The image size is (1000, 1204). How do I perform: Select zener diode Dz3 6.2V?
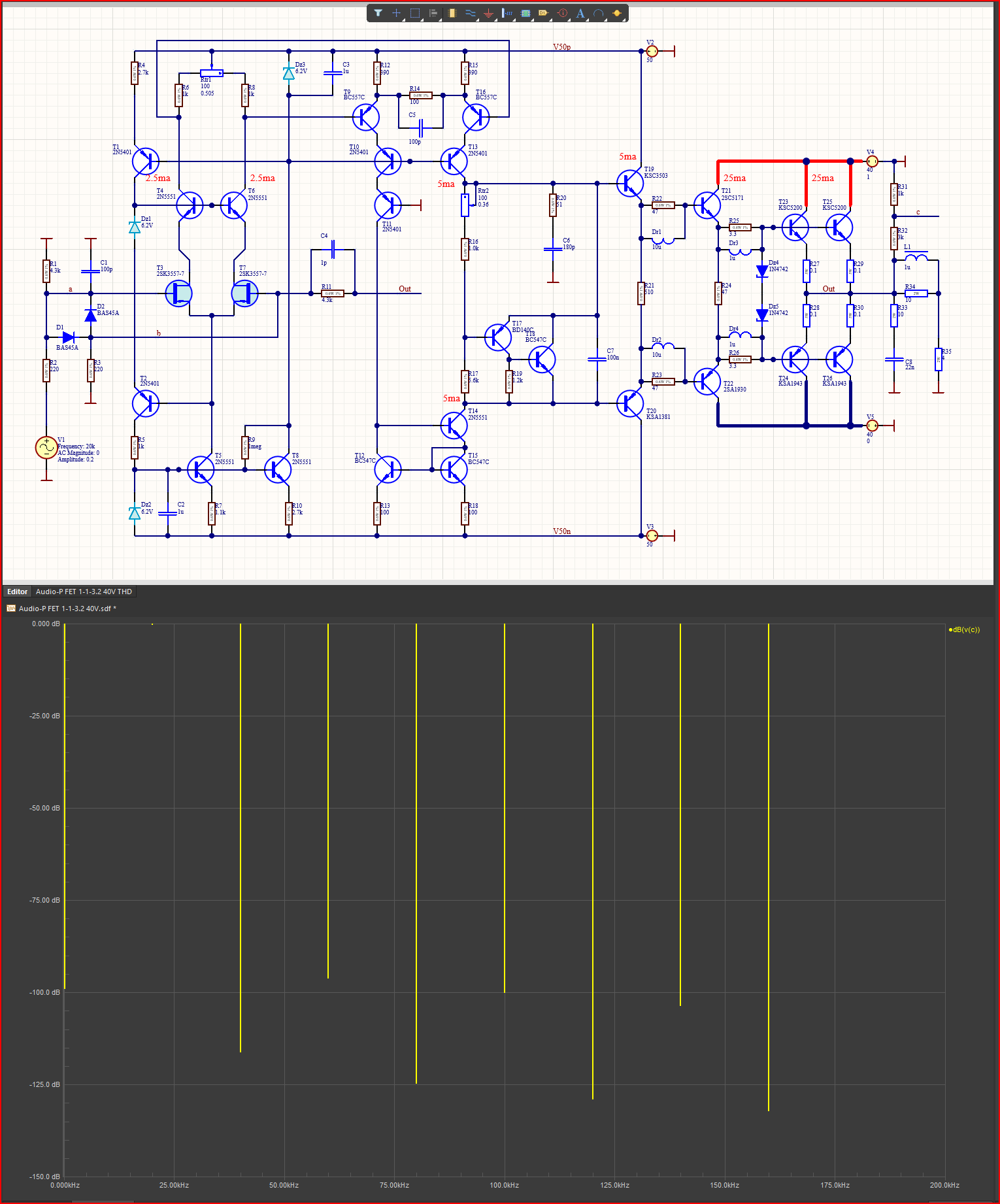(288, 73)
